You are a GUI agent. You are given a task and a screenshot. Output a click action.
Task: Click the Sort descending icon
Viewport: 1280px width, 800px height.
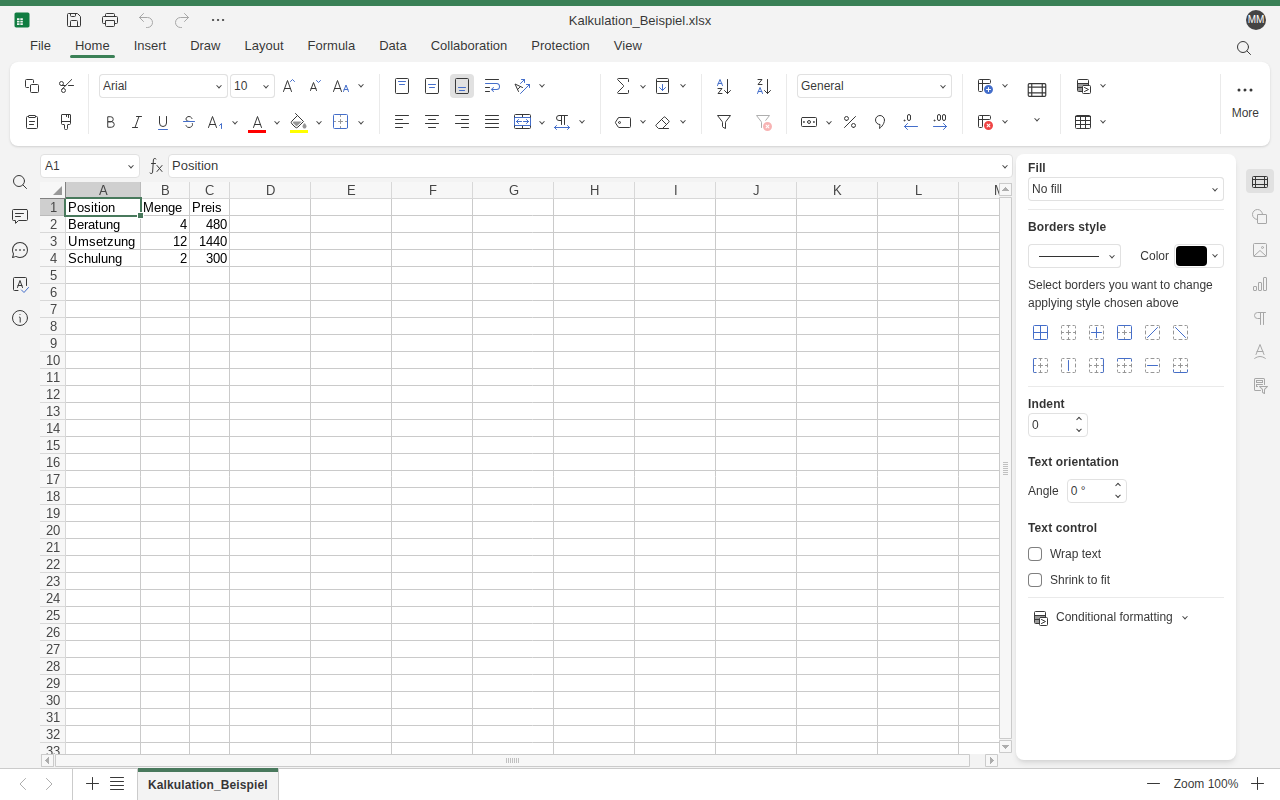(x=764, y=86)
